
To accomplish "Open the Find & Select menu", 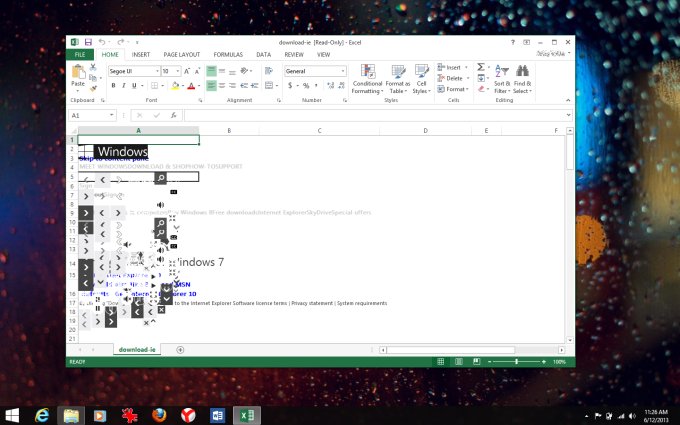I will 522,79.
